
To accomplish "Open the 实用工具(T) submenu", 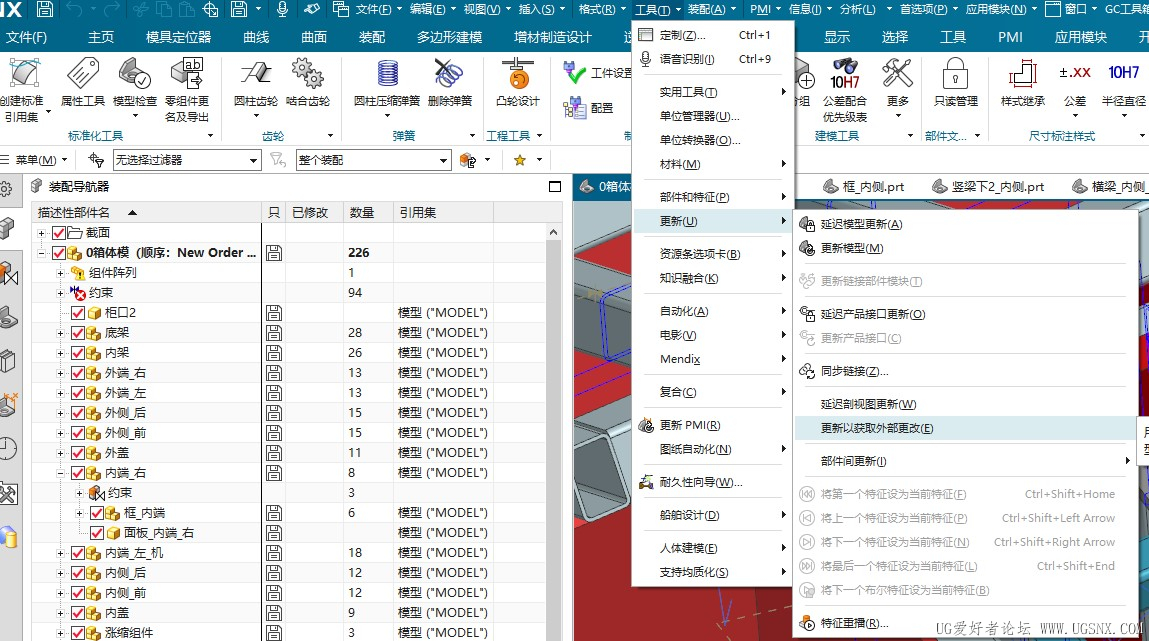I will point(713,92).
